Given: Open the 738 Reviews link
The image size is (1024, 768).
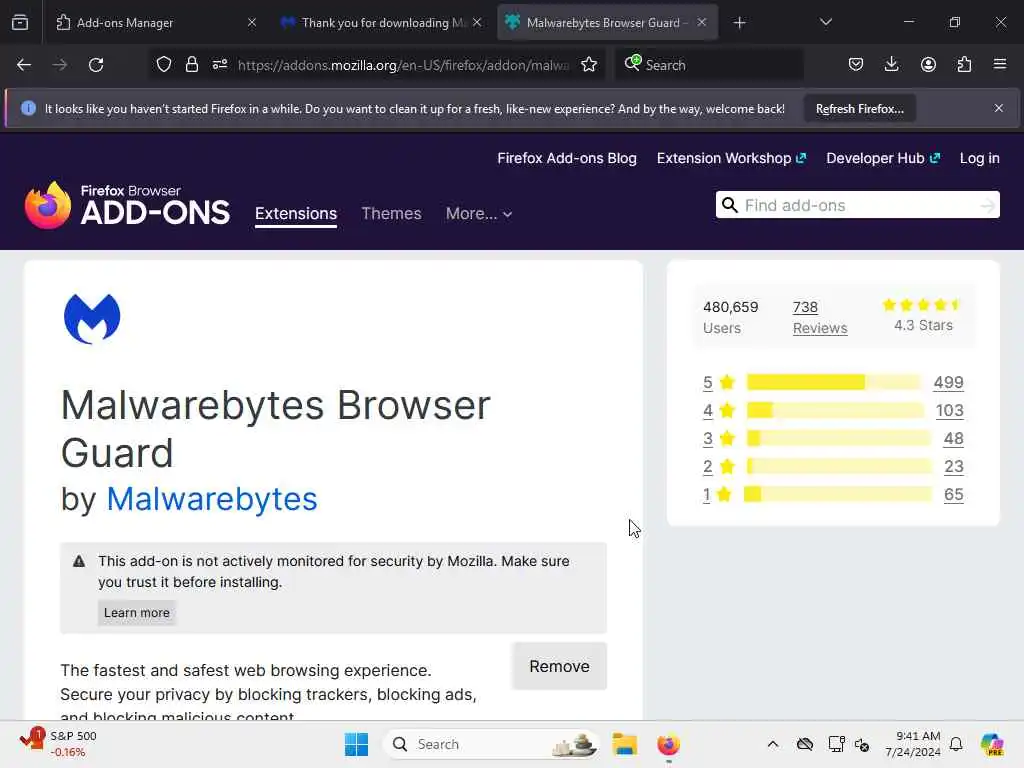Looking at the screenshot, I should [x=820, y=317].
